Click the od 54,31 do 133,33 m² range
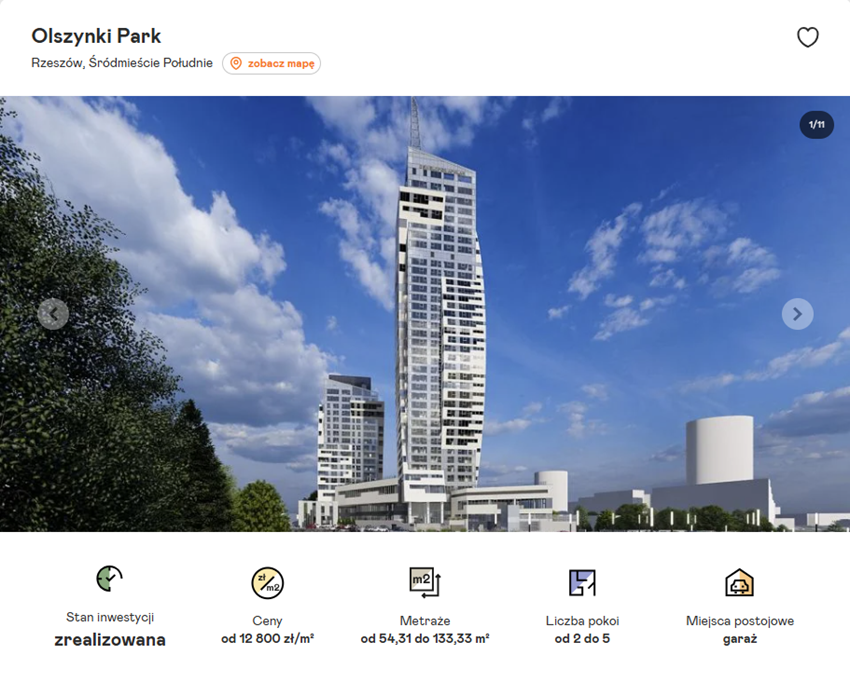 tap(425, 639)
